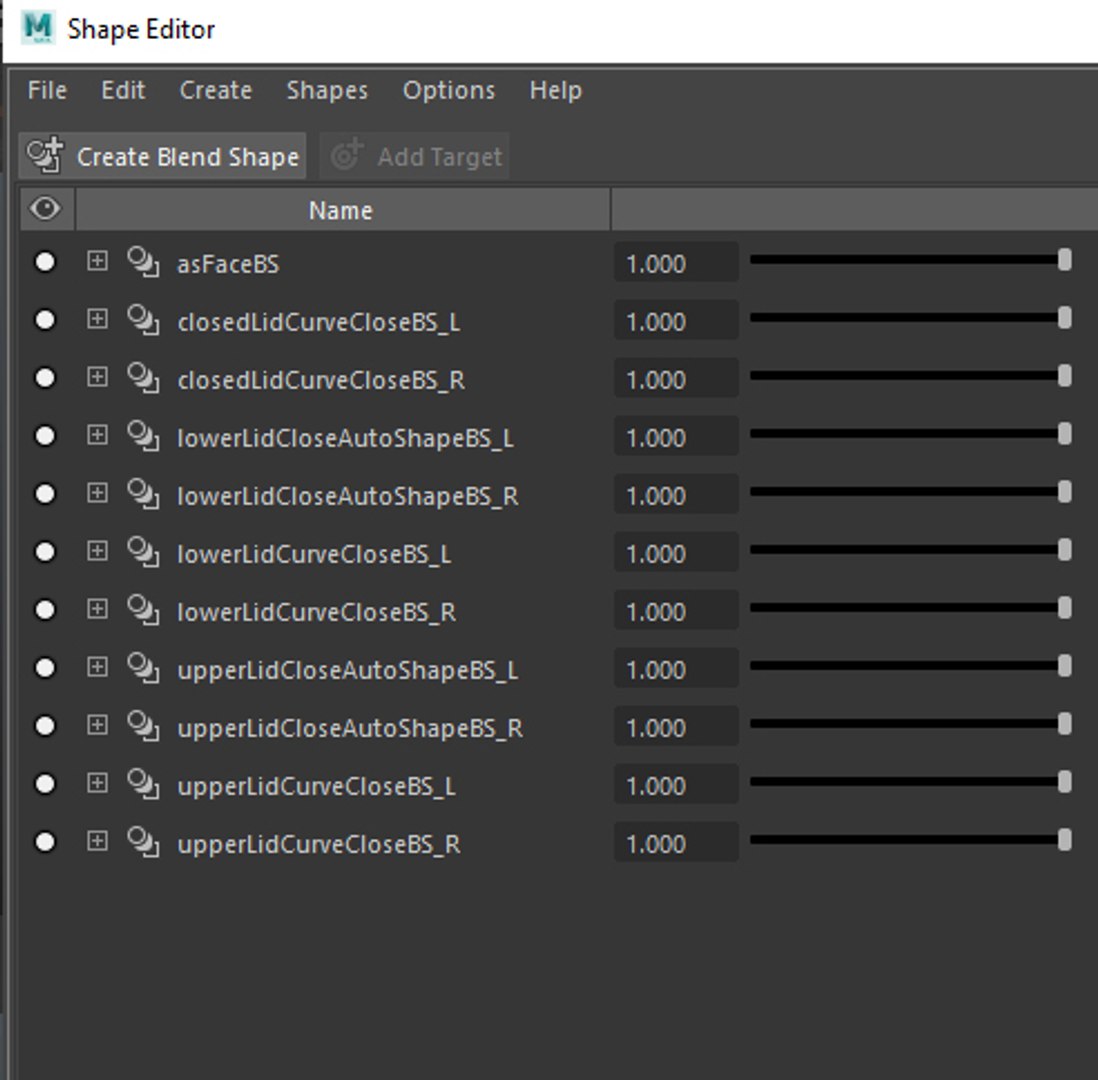
Task: Click the Add Target icon
Action: pos(347,155)
